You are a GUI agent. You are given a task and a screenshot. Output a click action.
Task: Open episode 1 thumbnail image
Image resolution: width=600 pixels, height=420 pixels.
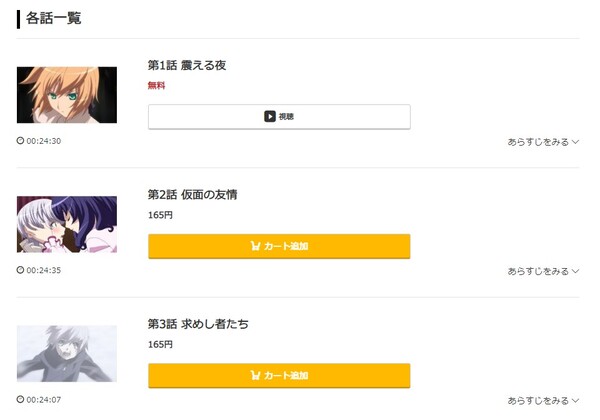point(67,95)
